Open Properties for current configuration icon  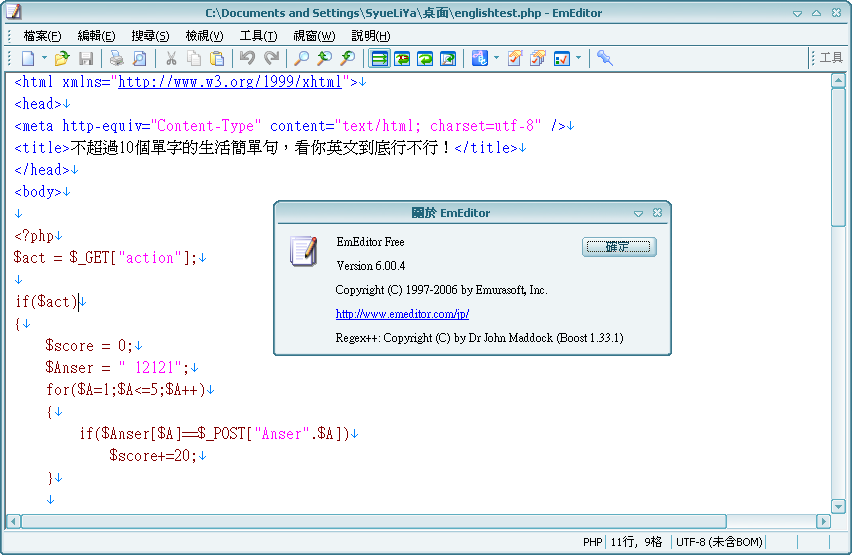(x=515, y=58)
